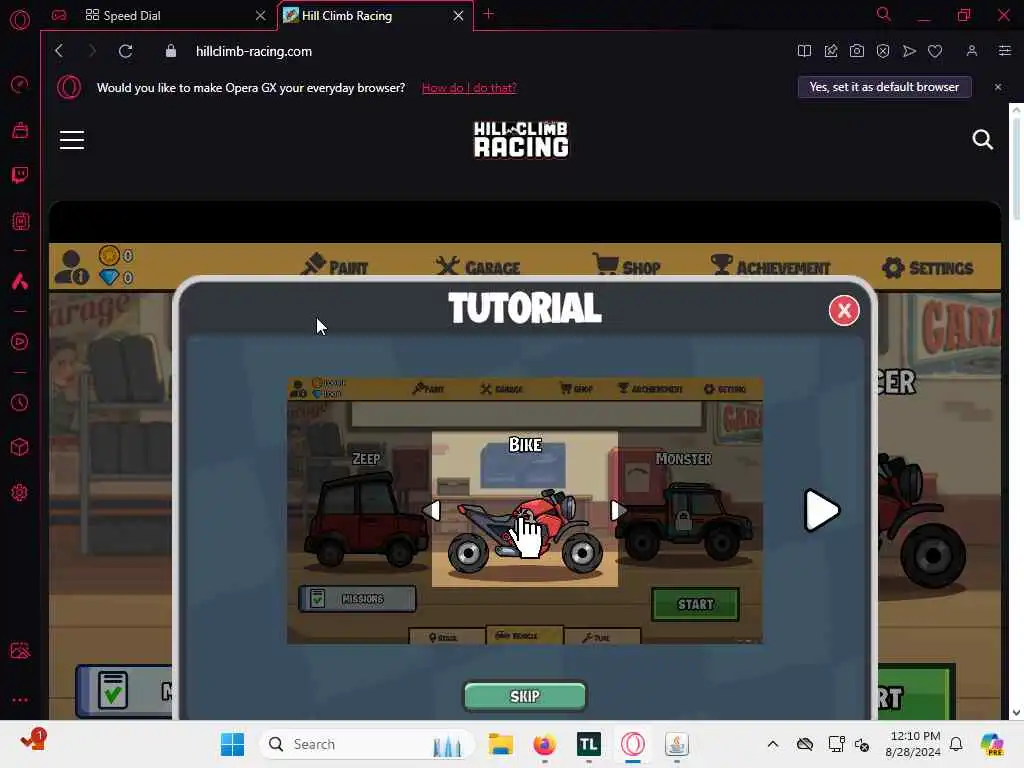
Task: Open the site search magnifier icon
Action: click(982, 139)
